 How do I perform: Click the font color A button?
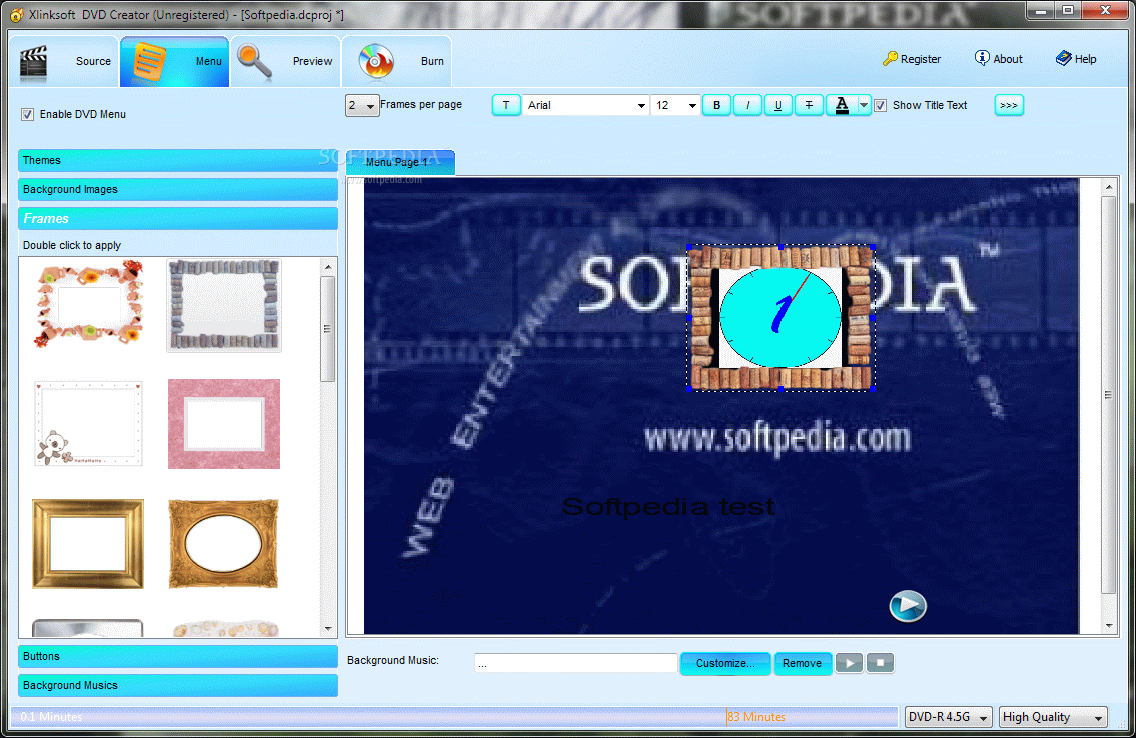[x=842, y=106]
